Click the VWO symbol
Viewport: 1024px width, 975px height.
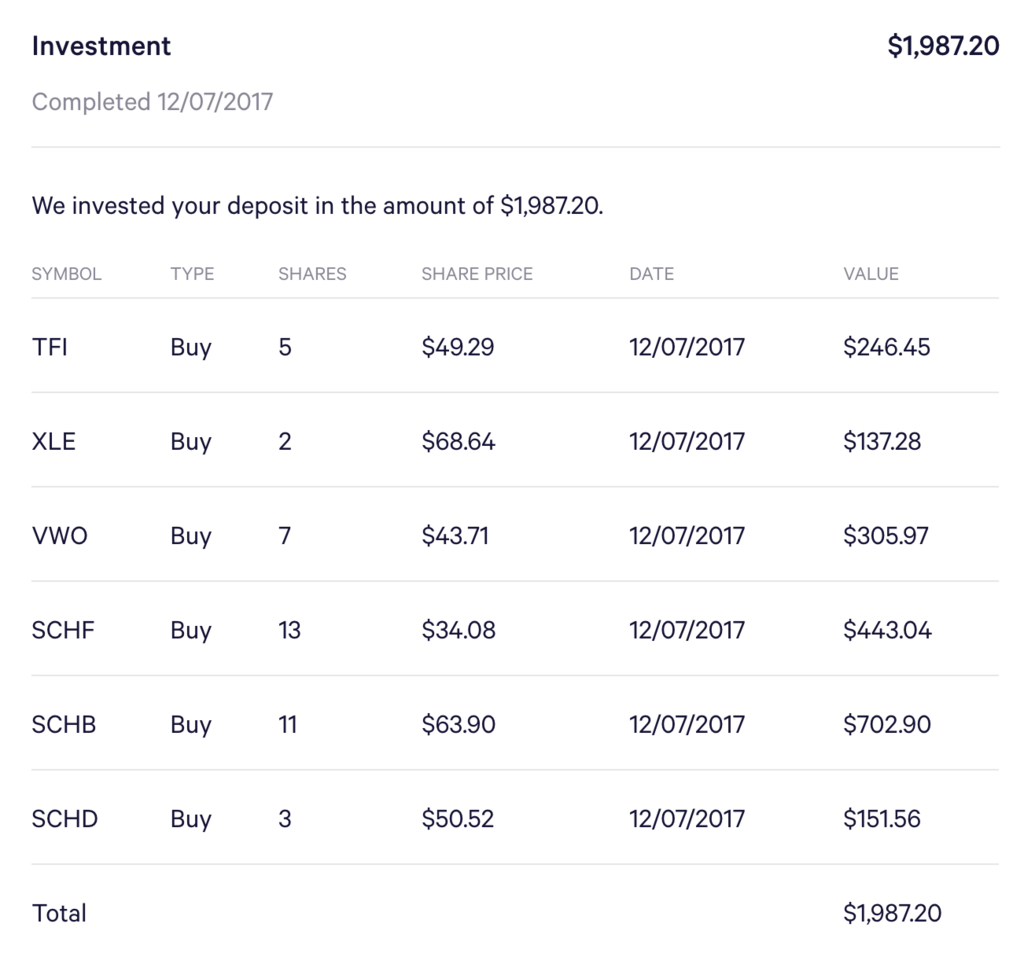coord(60,536)
